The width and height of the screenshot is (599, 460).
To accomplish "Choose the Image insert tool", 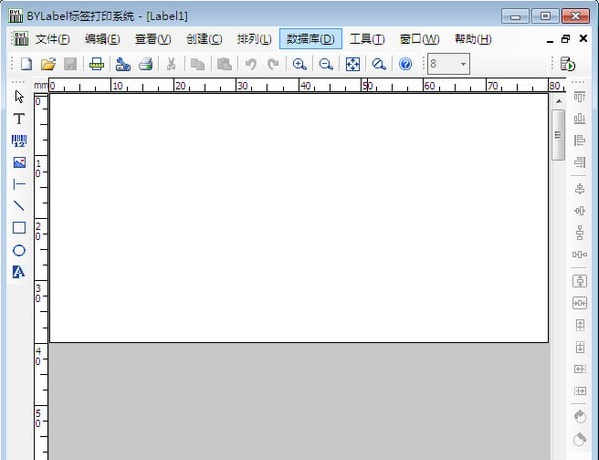I will [x=19, y=162].
